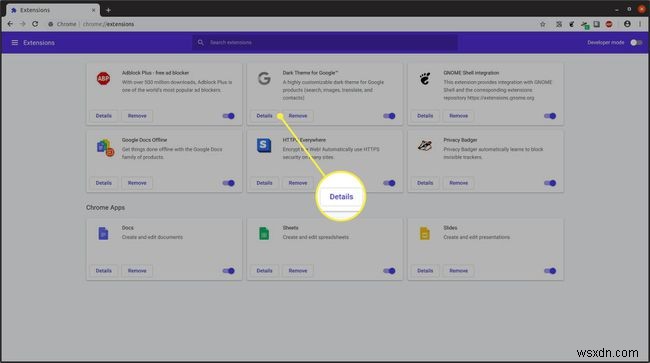The width and height of the screenshot is (650, 363).
Task: Click the Google Docs Offline icon
Action: point(105,148)
